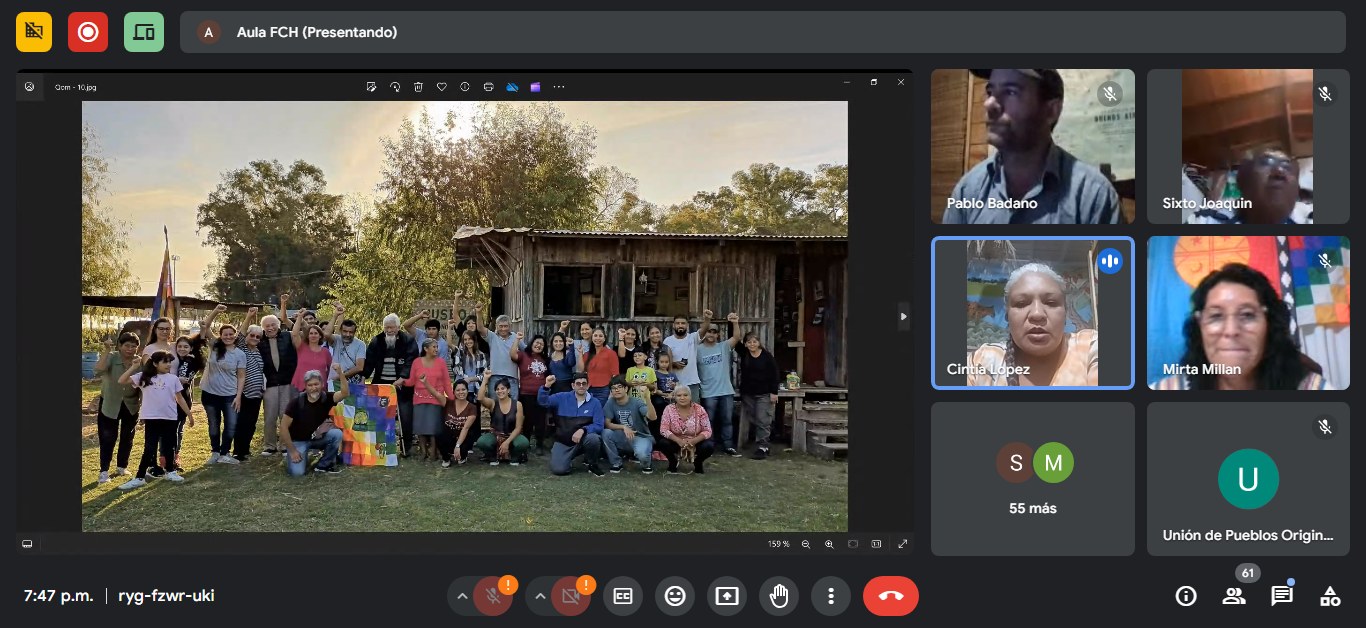Toggle the camera off button

pos(571,596)
